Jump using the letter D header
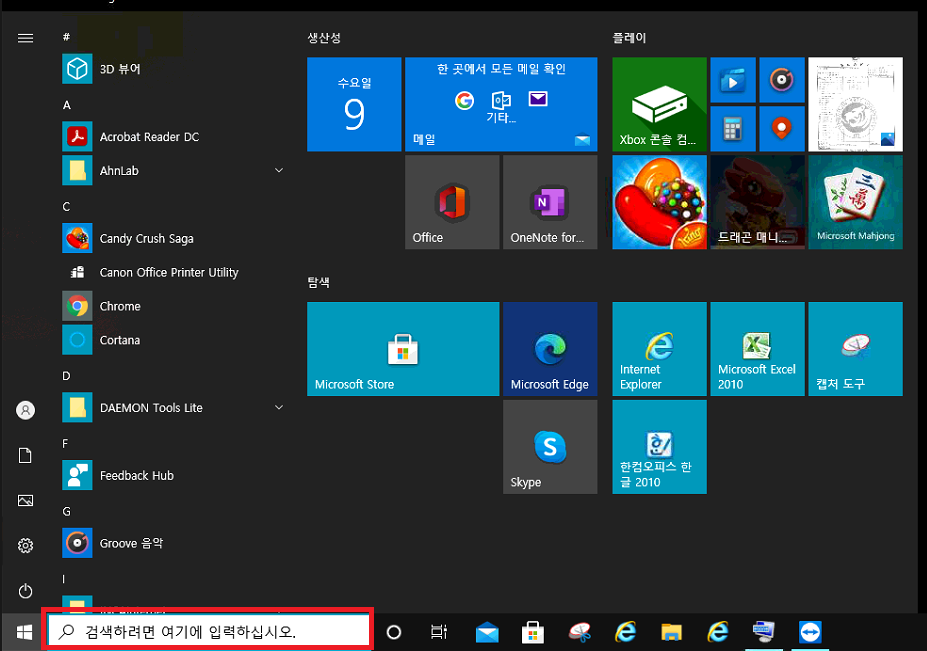 point(66,376)
